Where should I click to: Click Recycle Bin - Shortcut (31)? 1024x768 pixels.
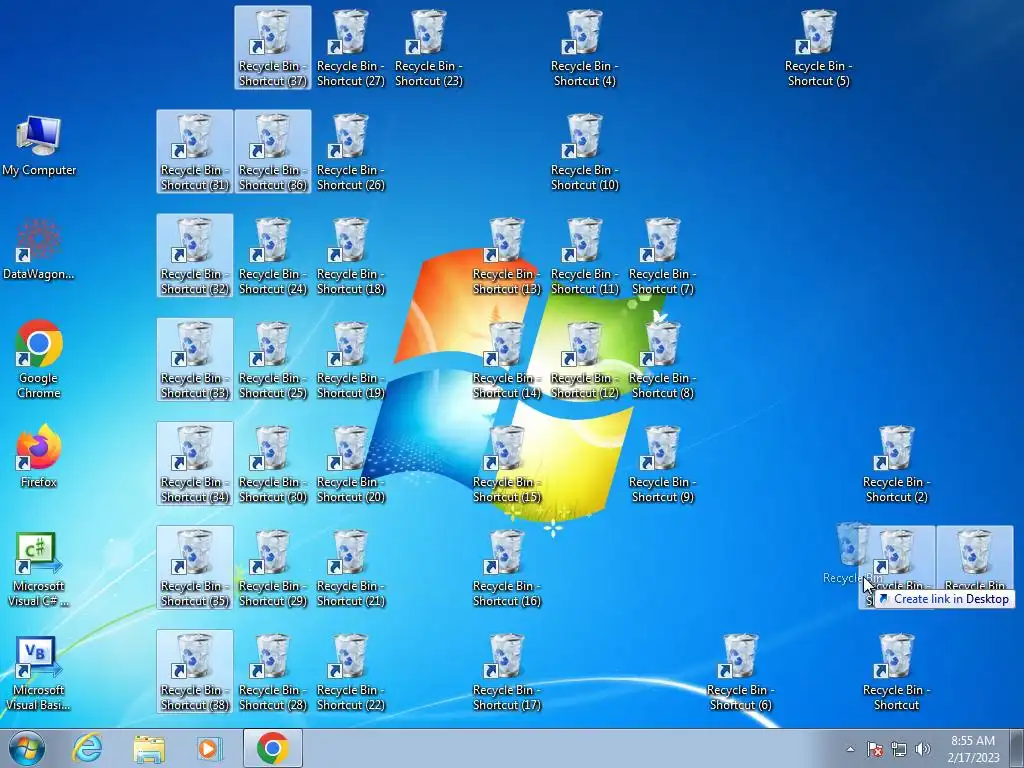tap(195, 152)
